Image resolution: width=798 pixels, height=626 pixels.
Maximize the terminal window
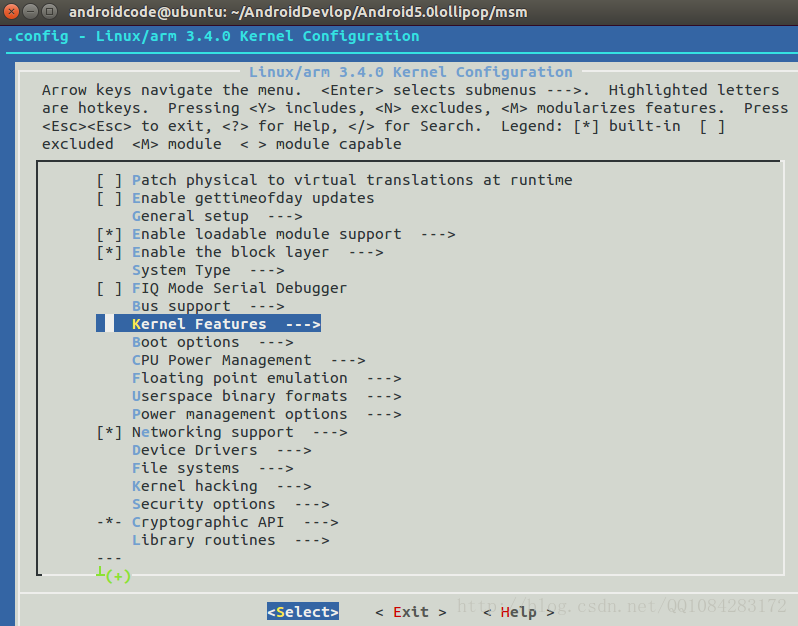[49, 11]
